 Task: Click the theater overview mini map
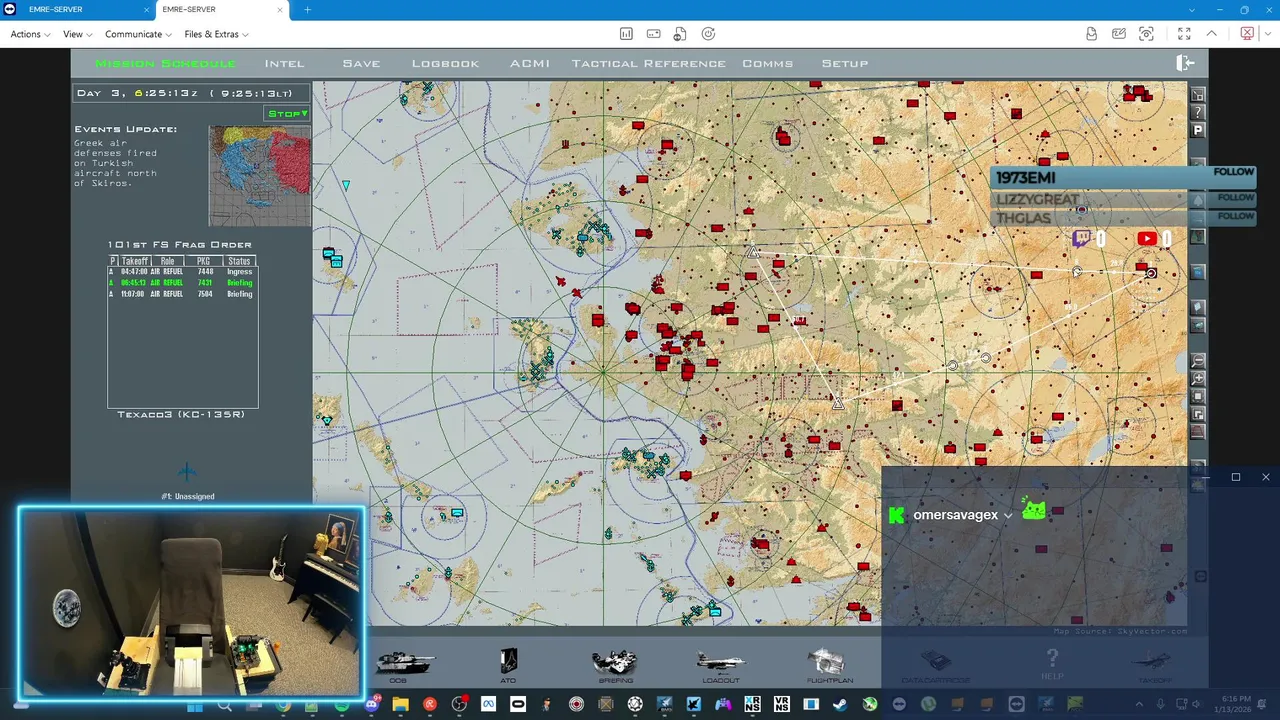point(260,176)
